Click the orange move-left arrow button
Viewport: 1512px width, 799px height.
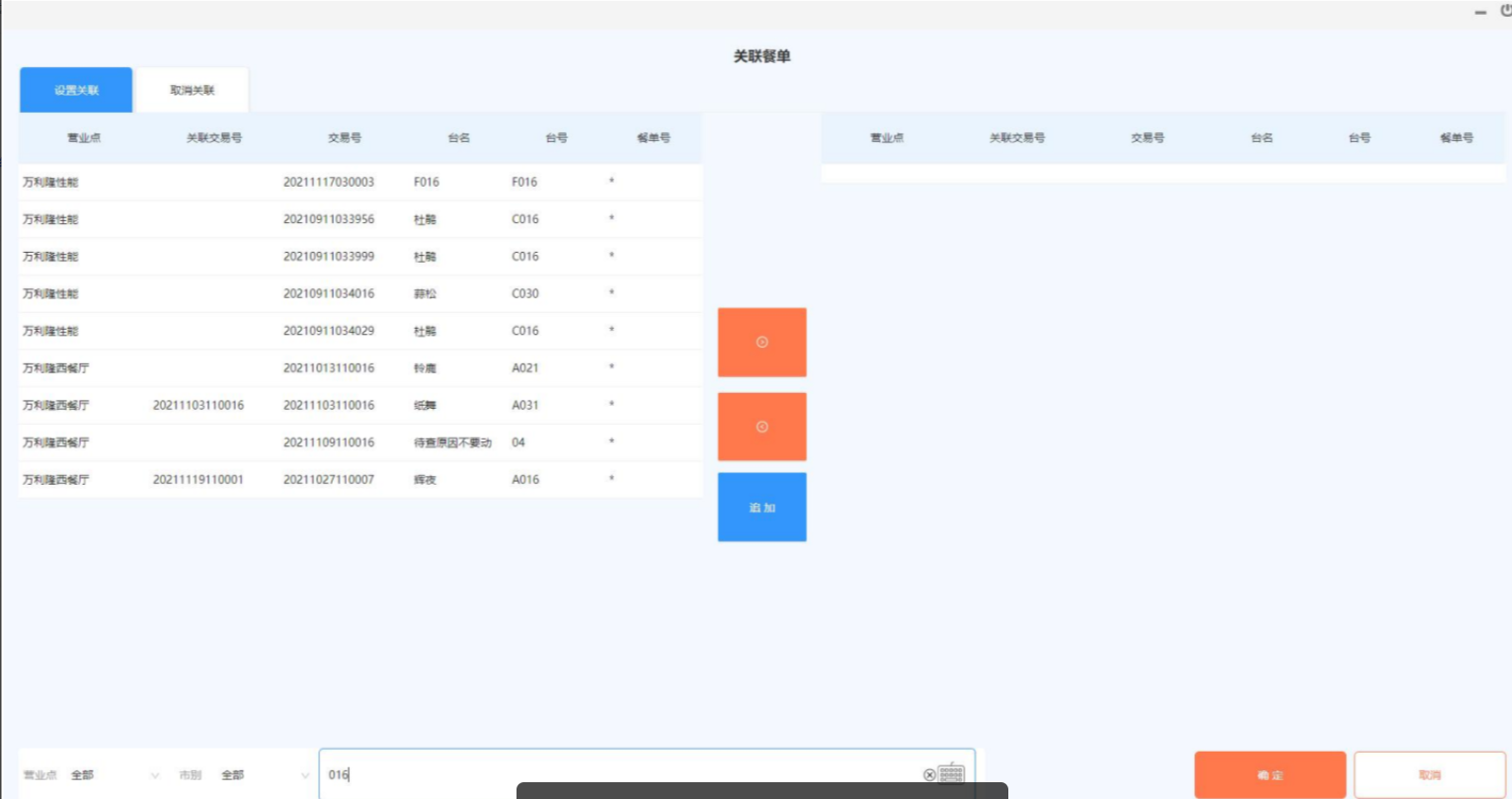pos(761,427)
